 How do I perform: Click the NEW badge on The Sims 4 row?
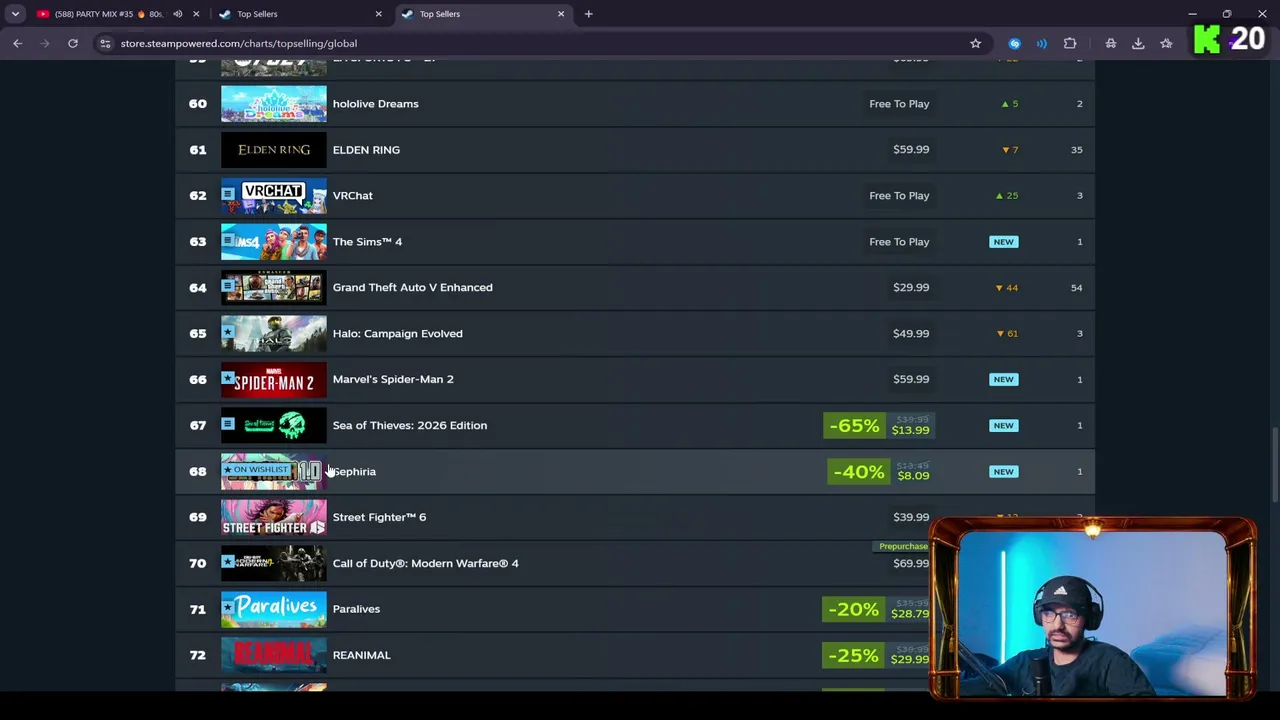pos(1003,242)
